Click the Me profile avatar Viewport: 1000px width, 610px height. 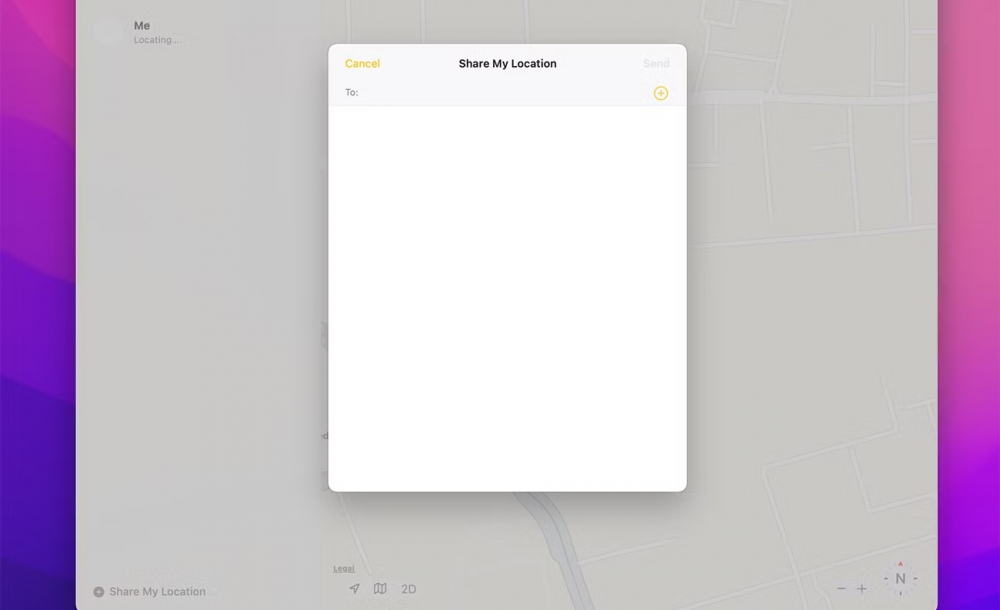107,32
